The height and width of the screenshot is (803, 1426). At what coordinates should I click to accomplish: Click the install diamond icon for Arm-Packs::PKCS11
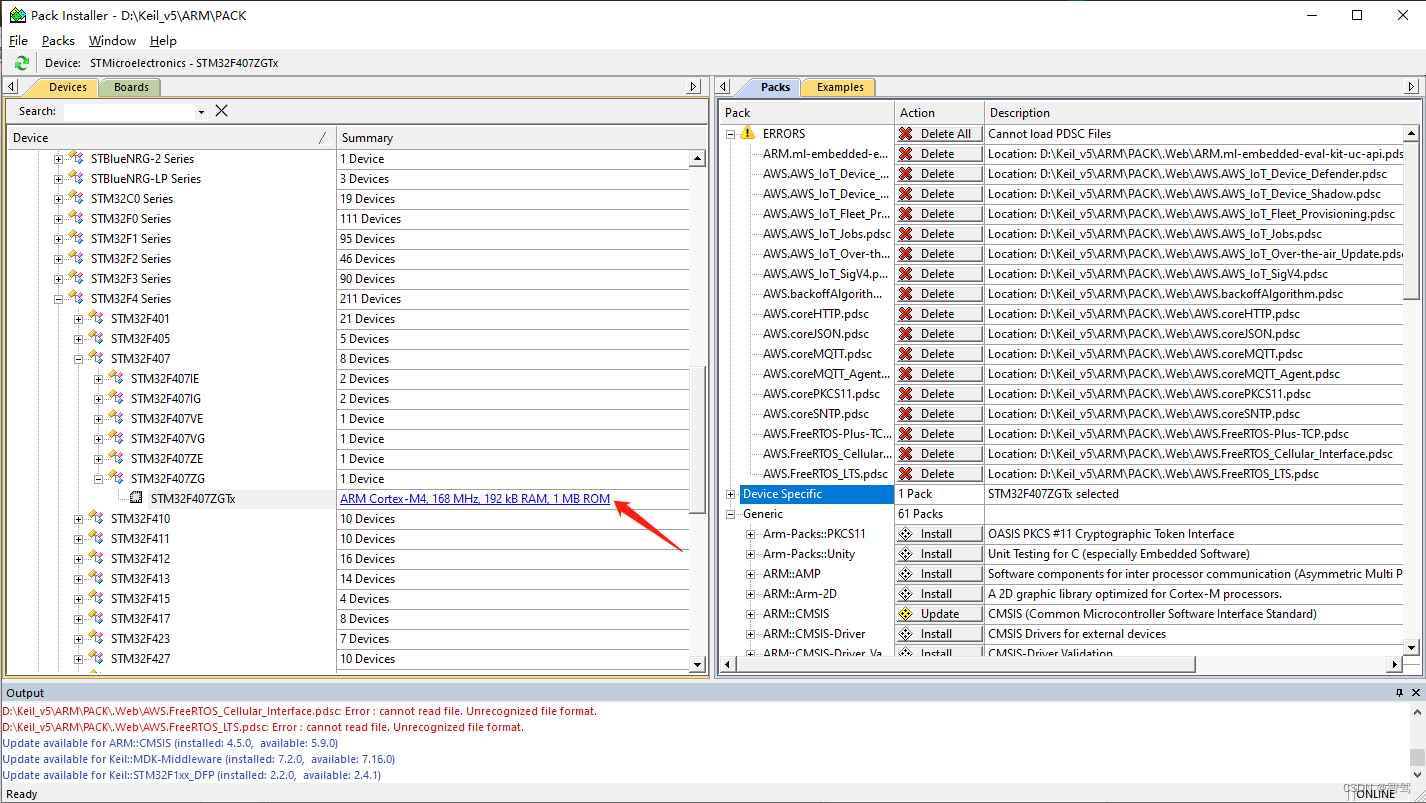point(906,533)
